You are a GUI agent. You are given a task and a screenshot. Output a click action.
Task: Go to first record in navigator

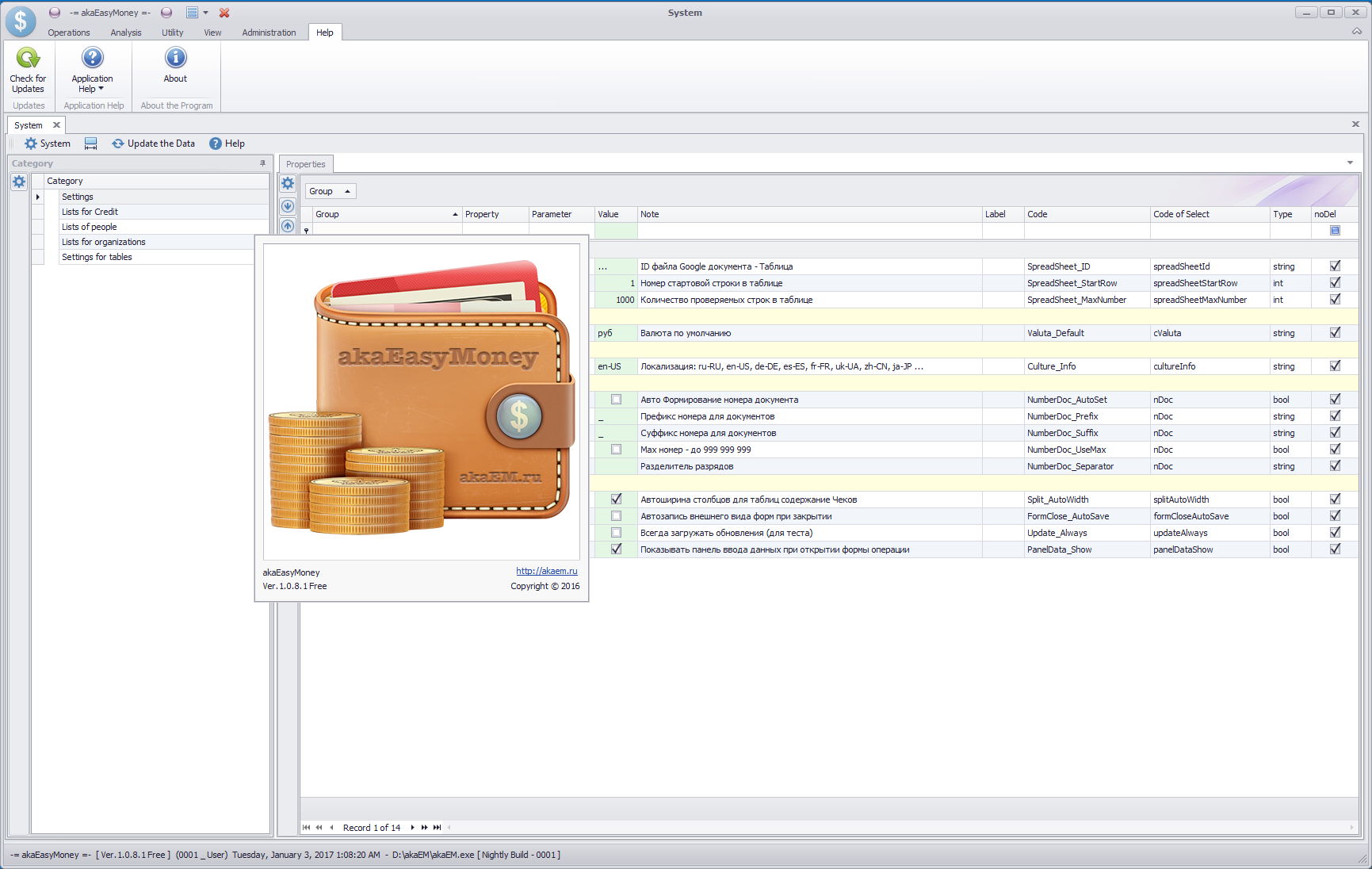point(307,828)
